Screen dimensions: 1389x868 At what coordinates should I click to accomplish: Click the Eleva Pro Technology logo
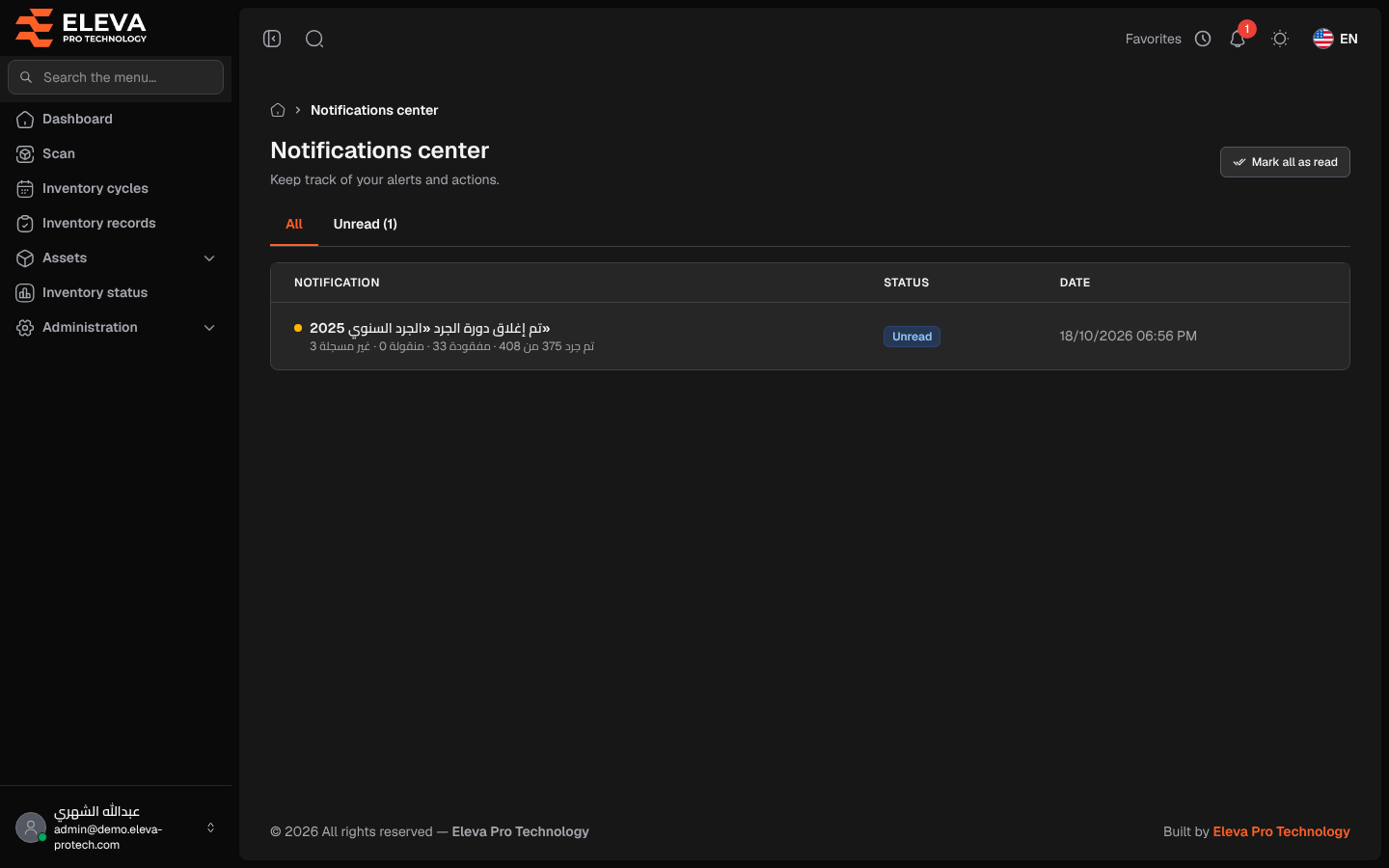tap(81, 27)
